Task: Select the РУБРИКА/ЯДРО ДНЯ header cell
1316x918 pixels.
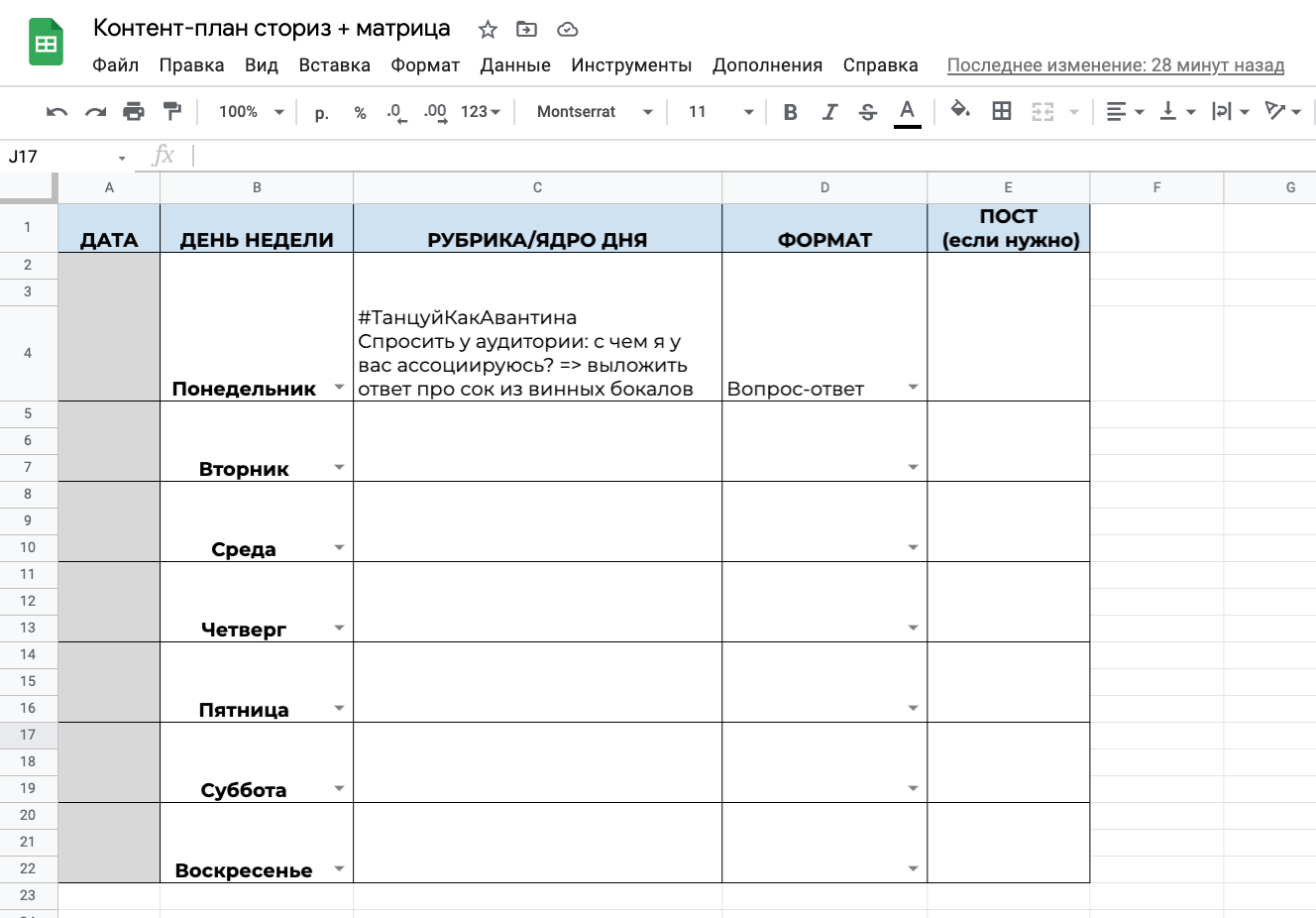Action: click(537, 228)
